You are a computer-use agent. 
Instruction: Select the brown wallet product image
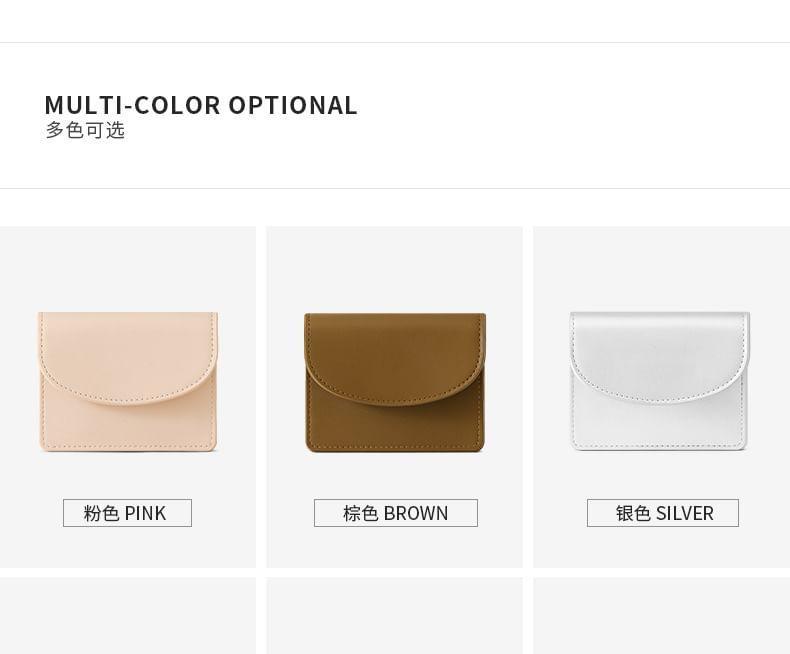coord(395,382)
